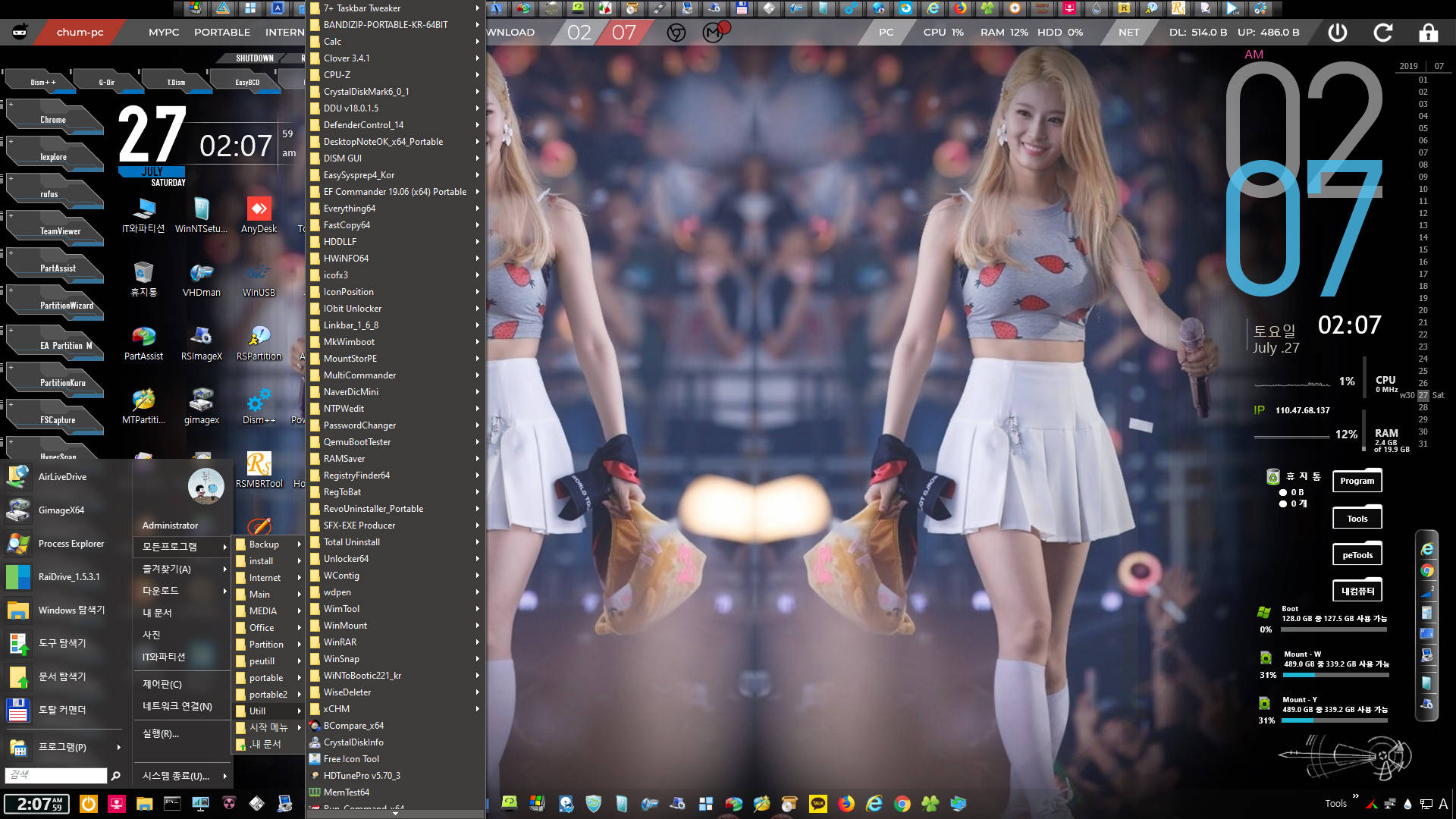Click the green clover icon in bottom taskbar

(x=930, y=804)
